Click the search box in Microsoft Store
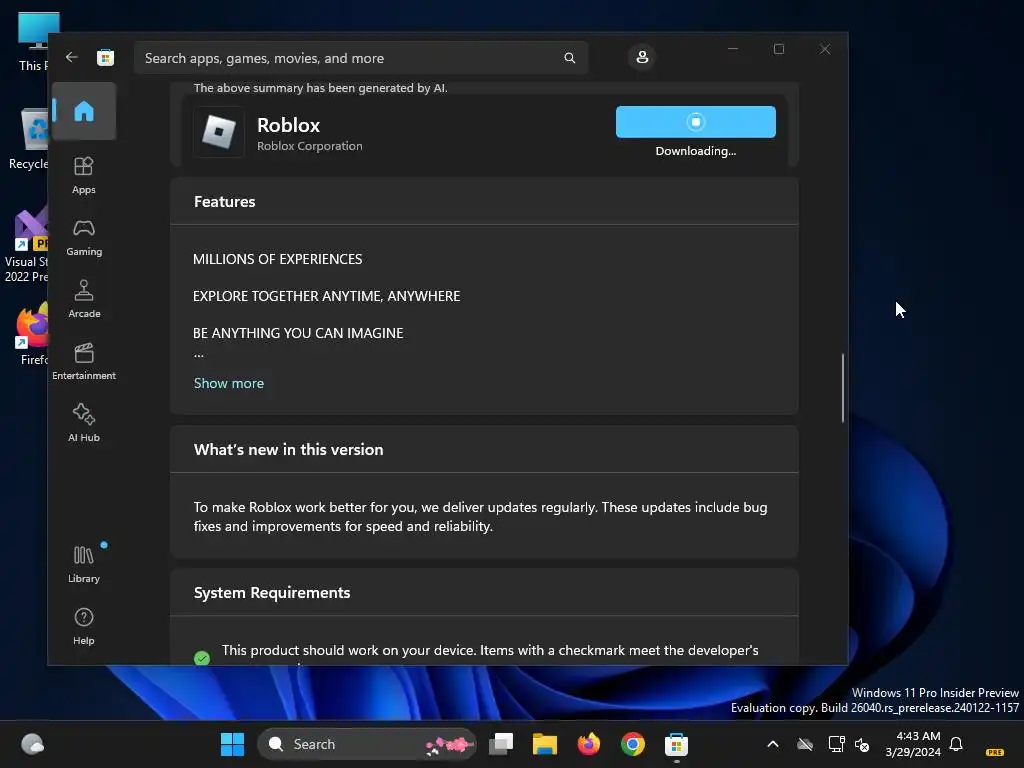 click(x=360, y=58)
